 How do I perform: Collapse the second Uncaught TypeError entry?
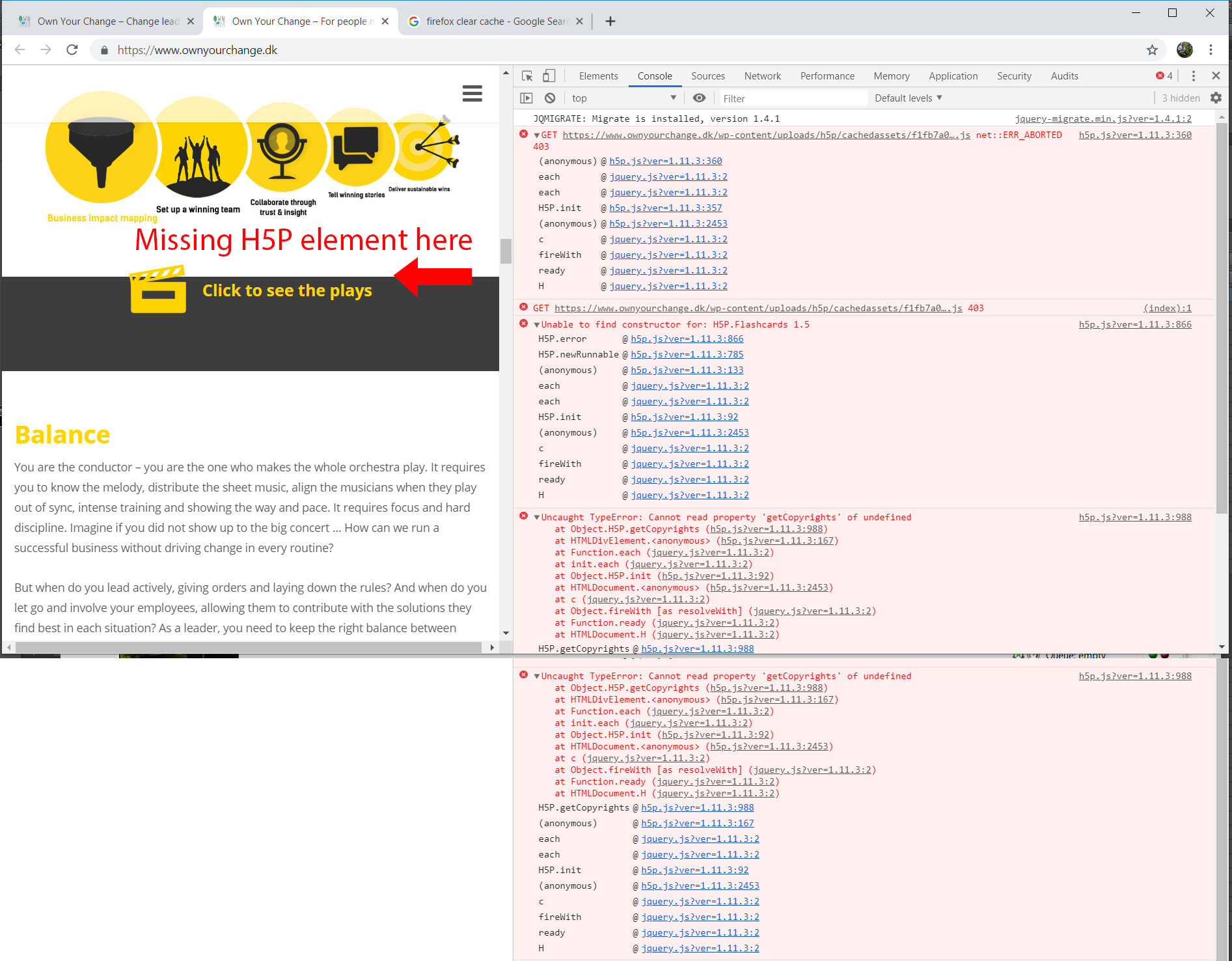click(537, 676)
